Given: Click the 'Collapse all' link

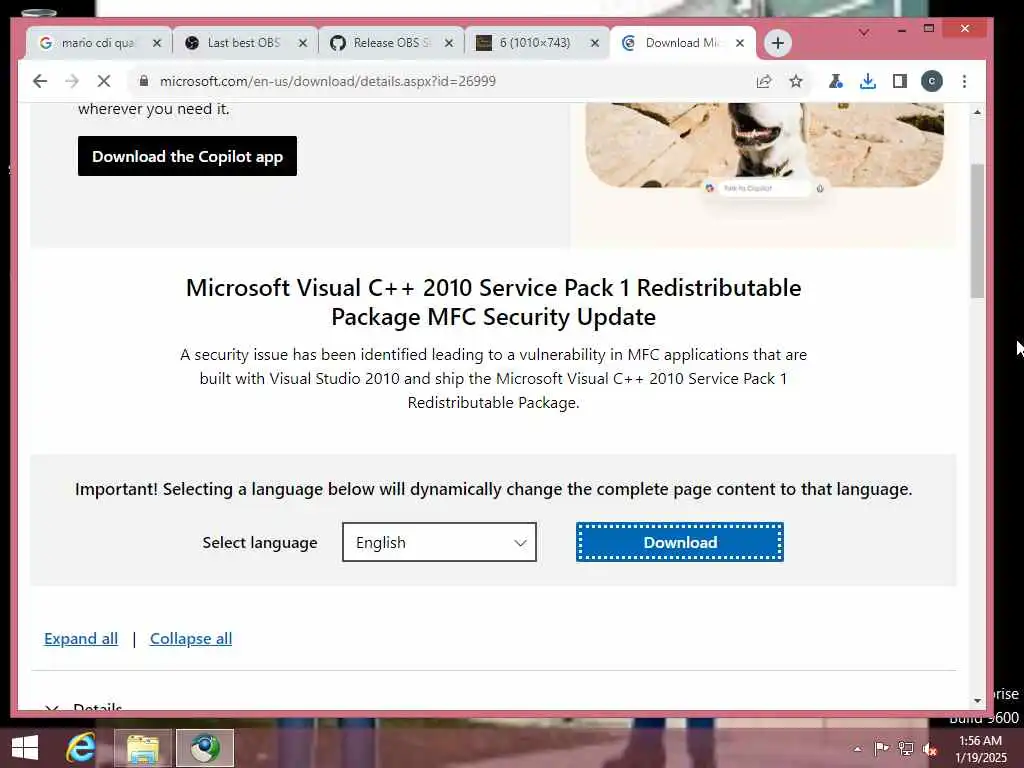Looking at the screenshot, I should click(191, 639).
